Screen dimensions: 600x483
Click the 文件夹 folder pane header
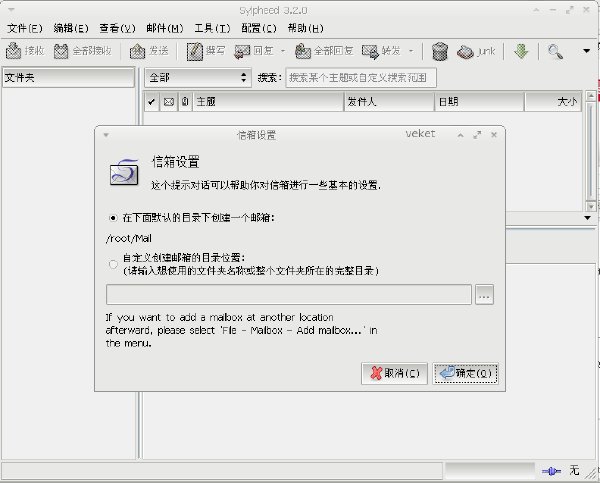[x=68, y=78]
